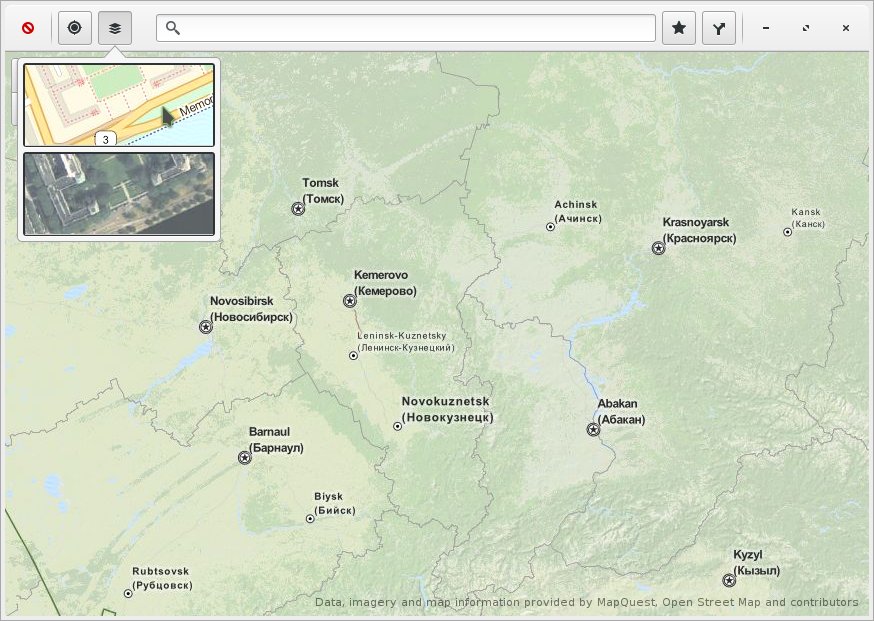Screen dimensions: 874x621
Task: Minimize the Maps window
Action: (766, 28)
